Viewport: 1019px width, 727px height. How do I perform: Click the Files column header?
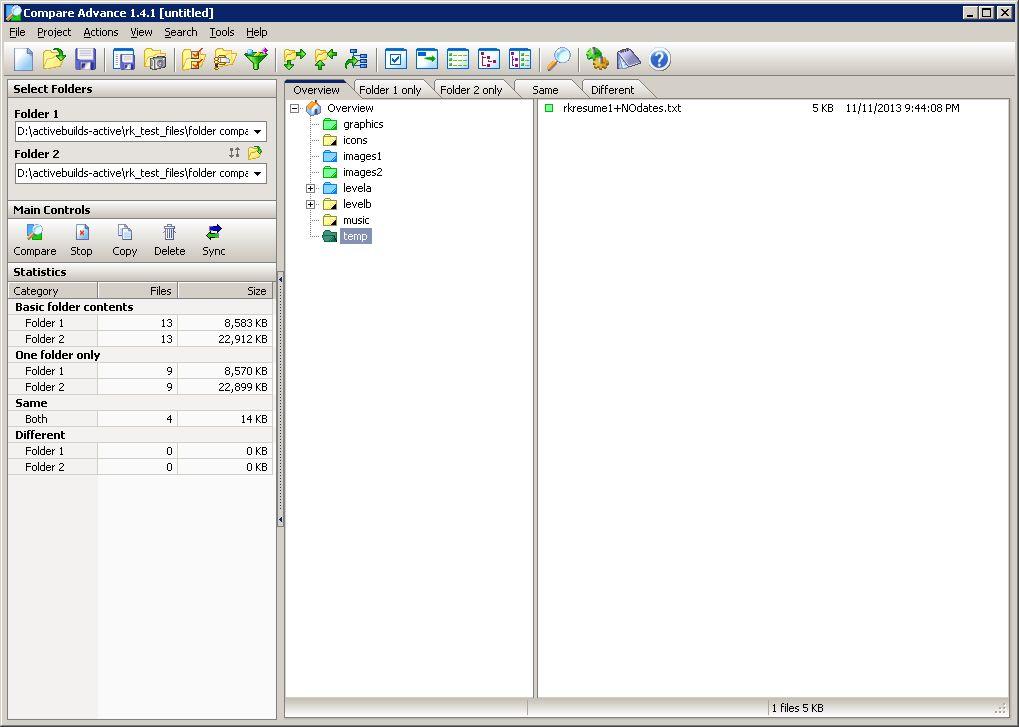tap(138, 291)
